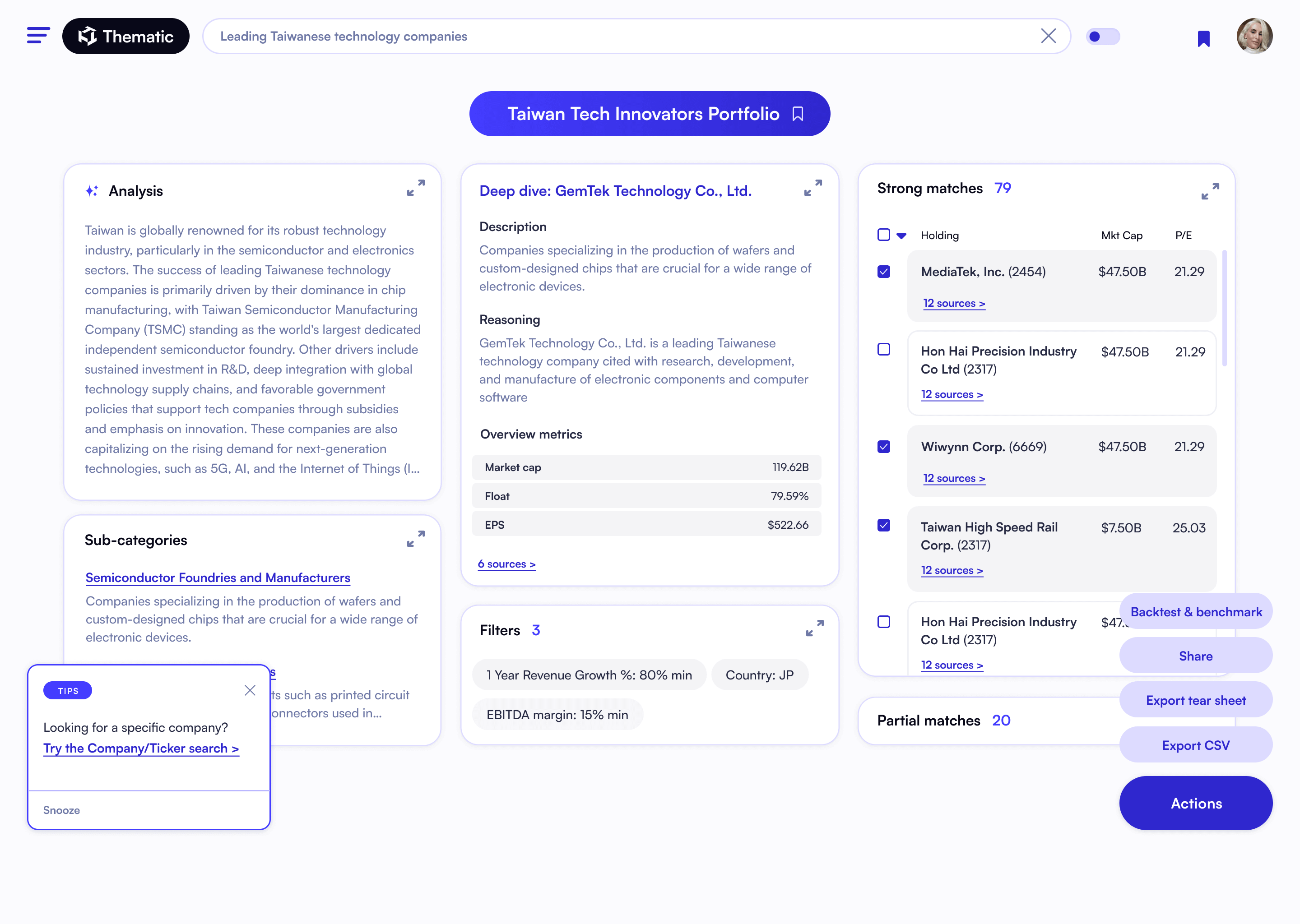Viewport: 1300px width, 924px height.
Task: Open saved bookmarks icon in header
Action: tap(1203, 38)
